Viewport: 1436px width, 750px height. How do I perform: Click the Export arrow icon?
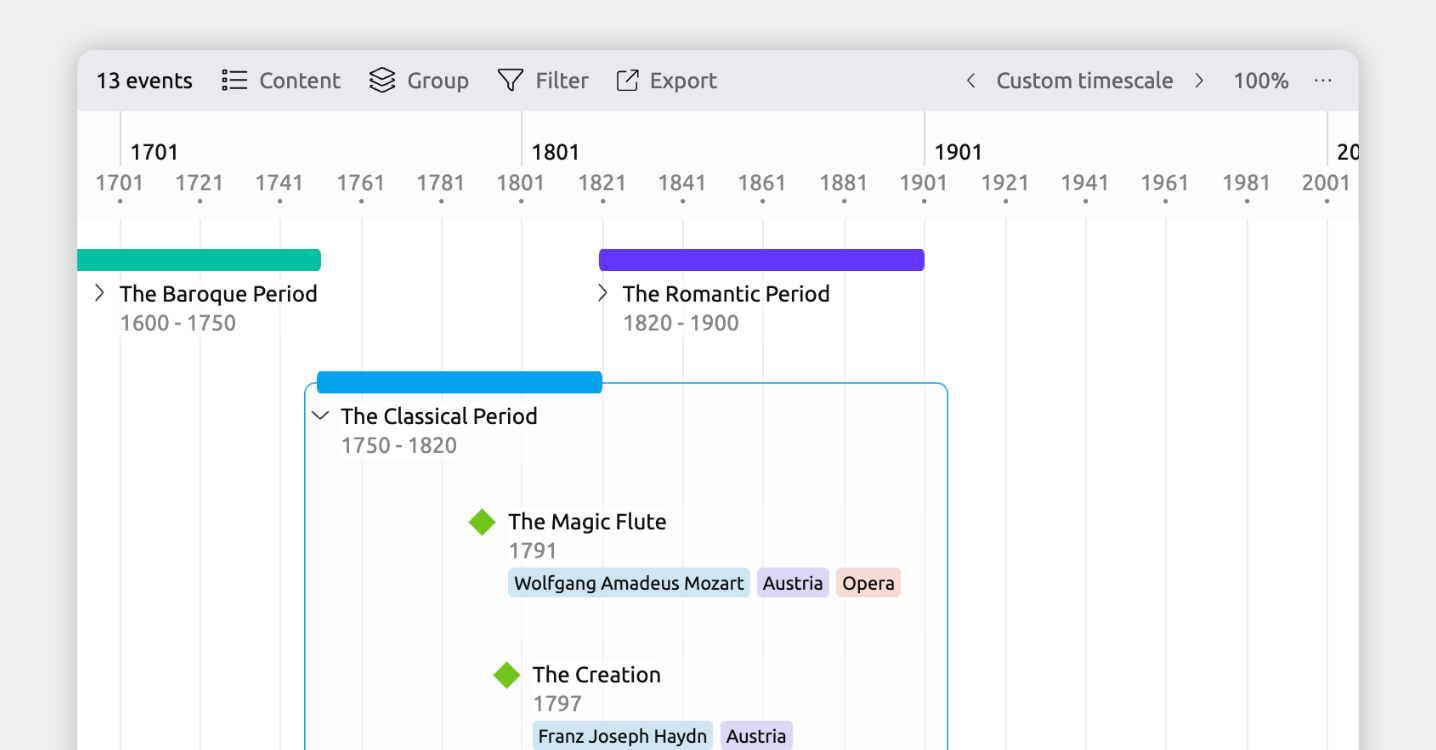coord(627,81)
